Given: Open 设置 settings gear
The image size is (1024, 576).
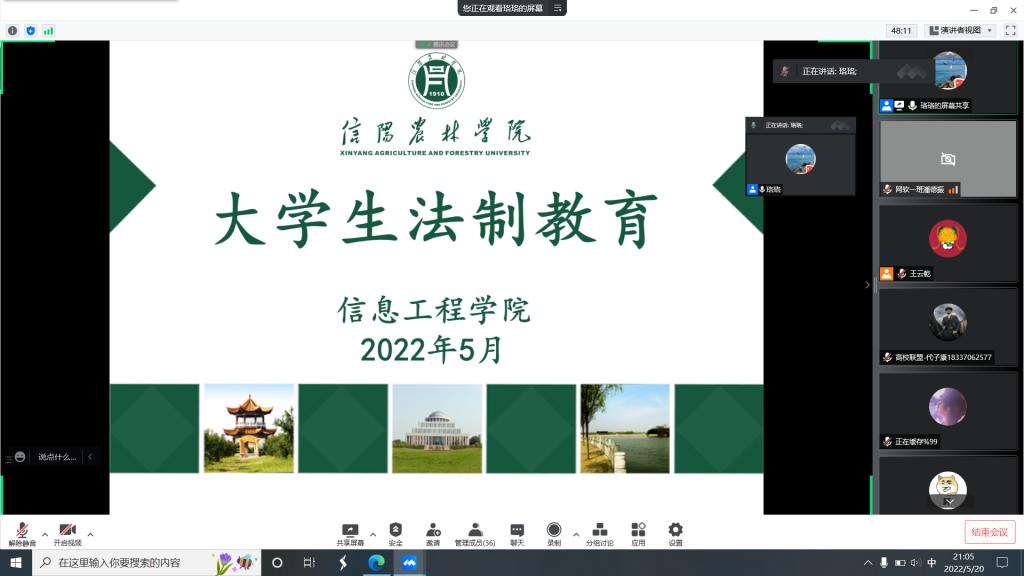Looking at the screenshot, I should click(675, 533).
